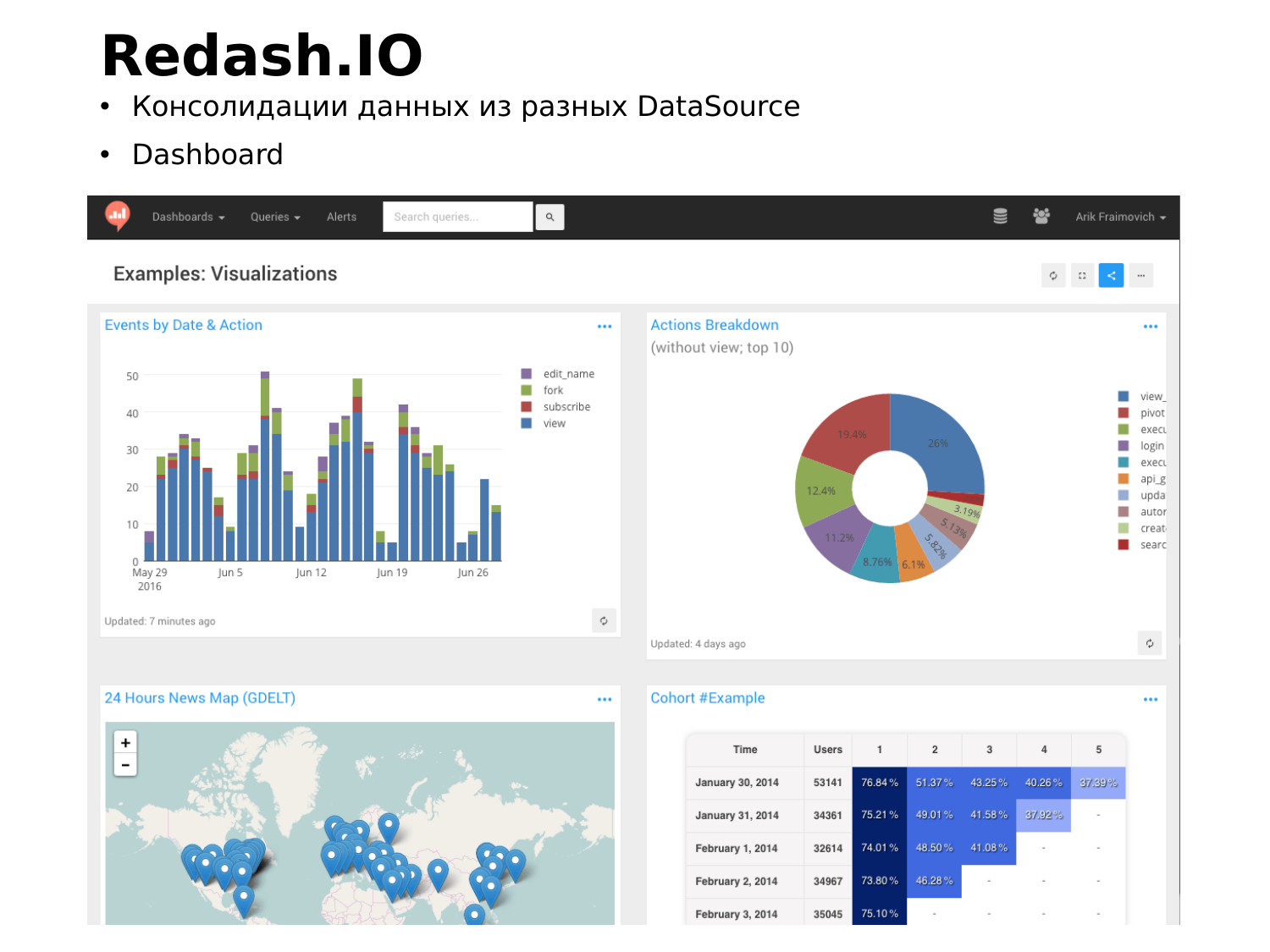Open Events by Date widget options menu
The width and height of the screenshot is (1270, 952).
tap(605, 327)
